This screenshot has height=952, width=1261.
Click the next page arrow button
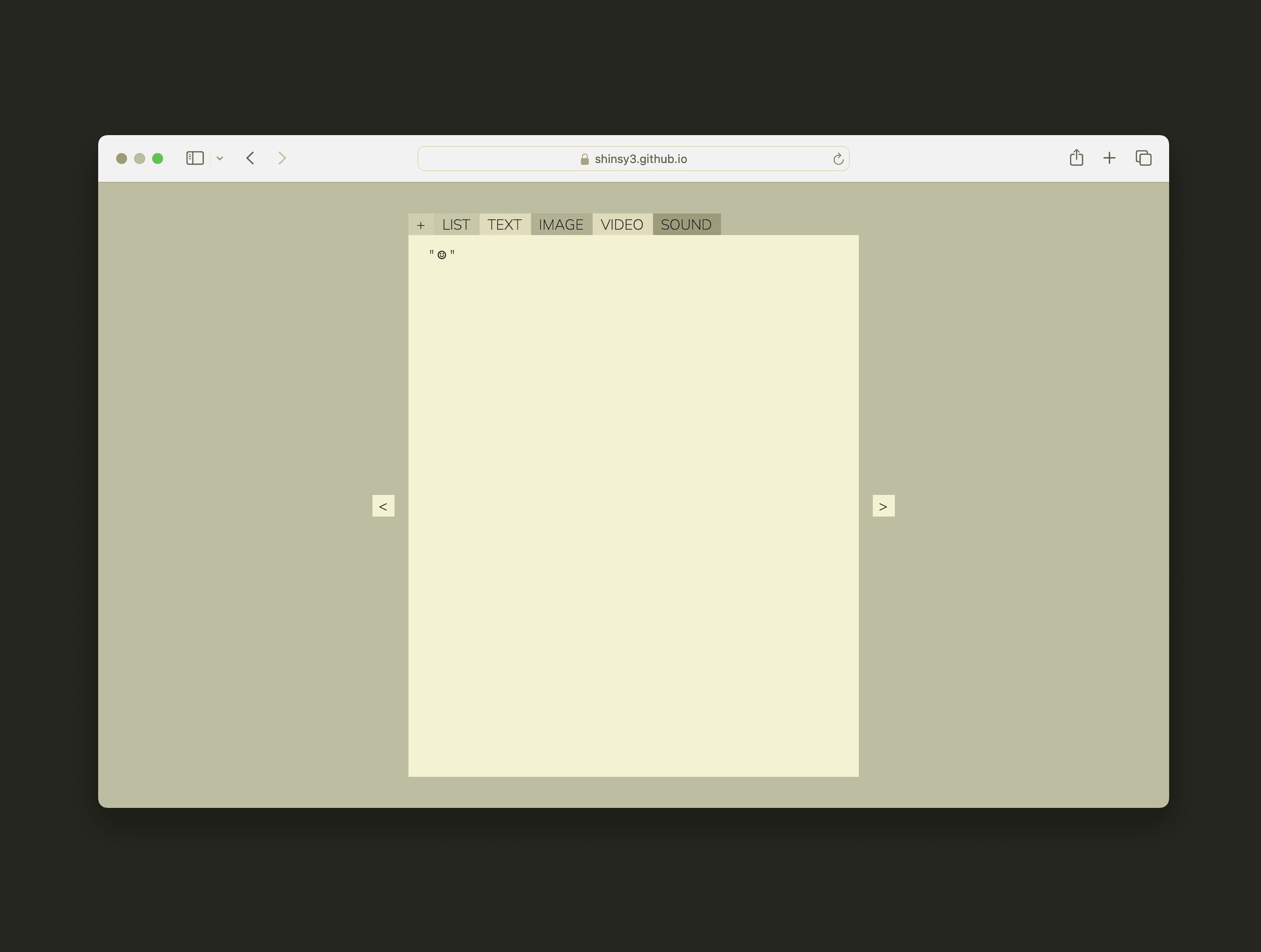(x=883, y=506)
